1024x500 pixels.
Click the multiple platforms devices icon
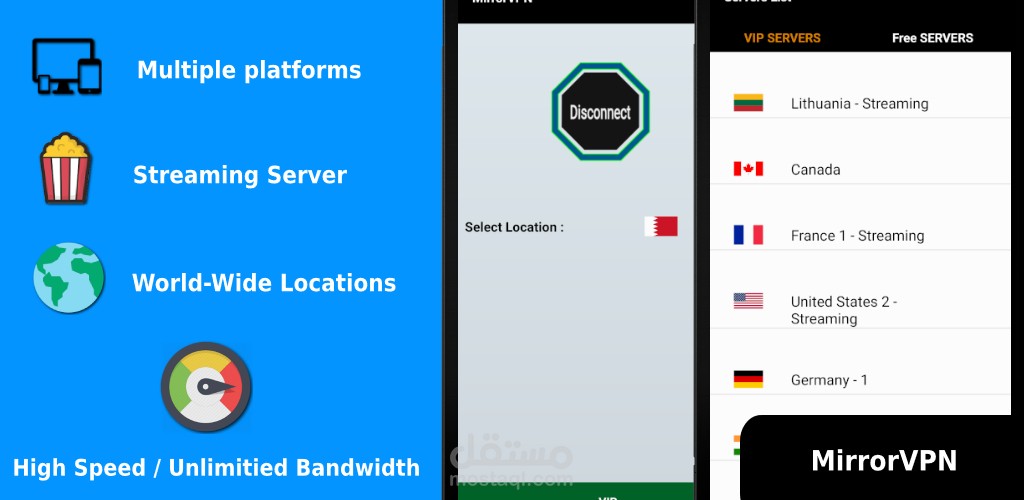pos(67,67)
